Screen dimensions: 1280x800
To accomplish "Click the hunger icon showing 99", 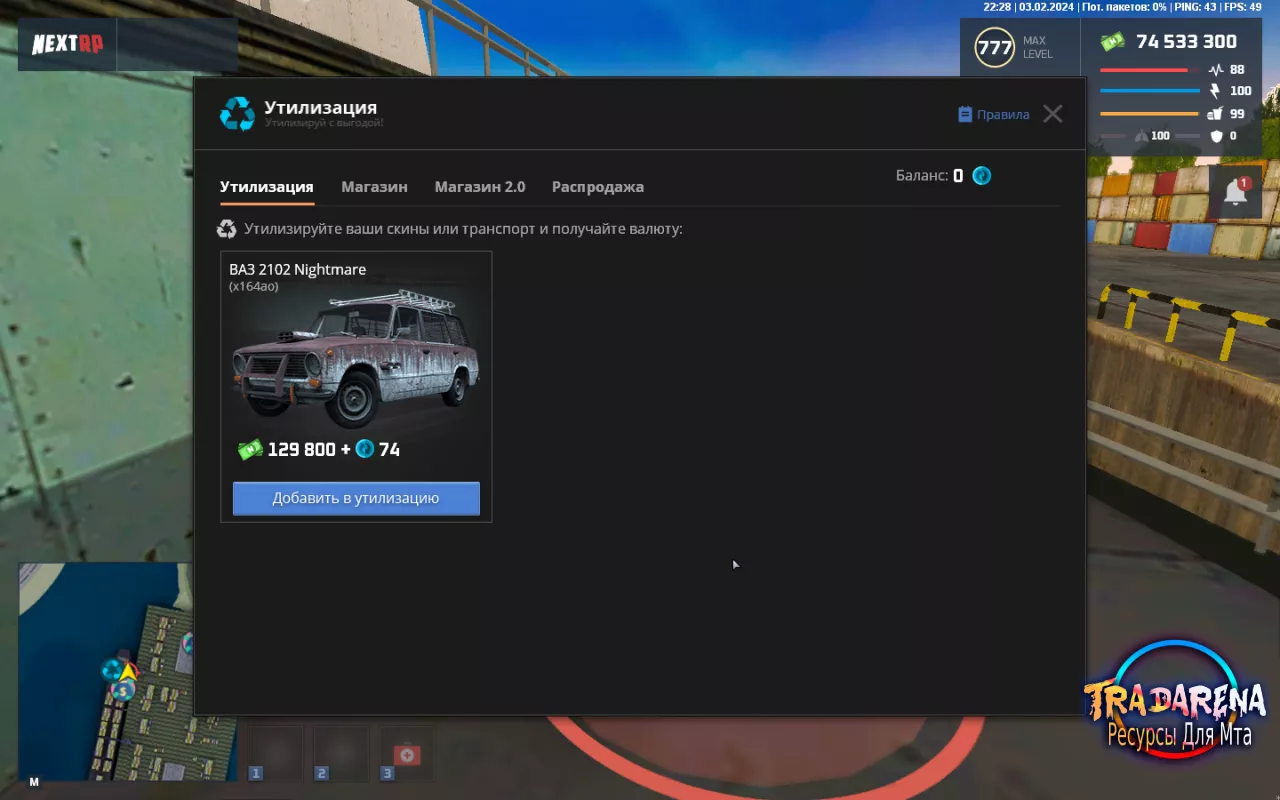I will [x=1216, y=114].
